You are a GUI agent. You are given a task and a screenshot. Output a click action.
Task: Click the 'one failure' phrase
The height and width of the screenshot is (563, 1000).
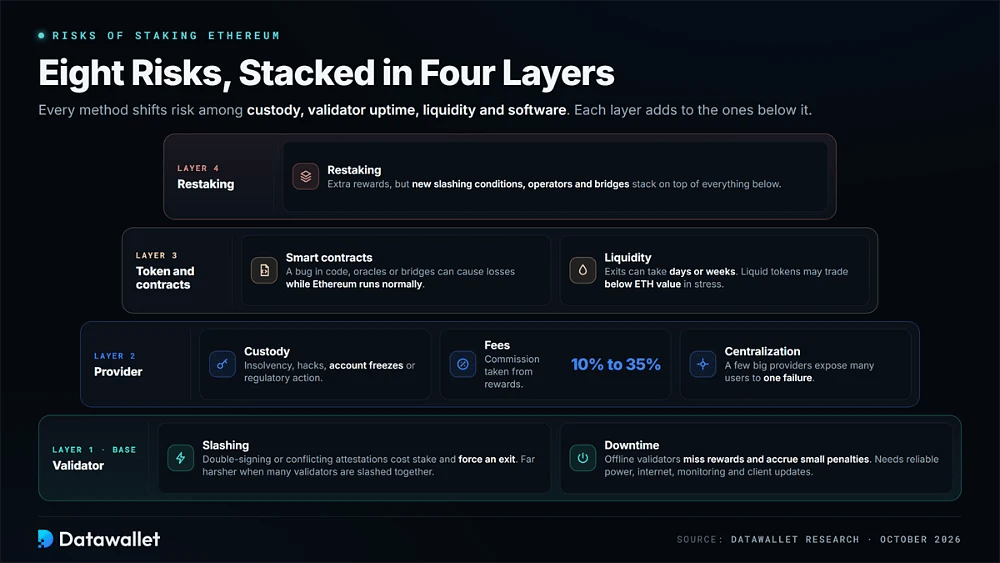pos(788,378)
